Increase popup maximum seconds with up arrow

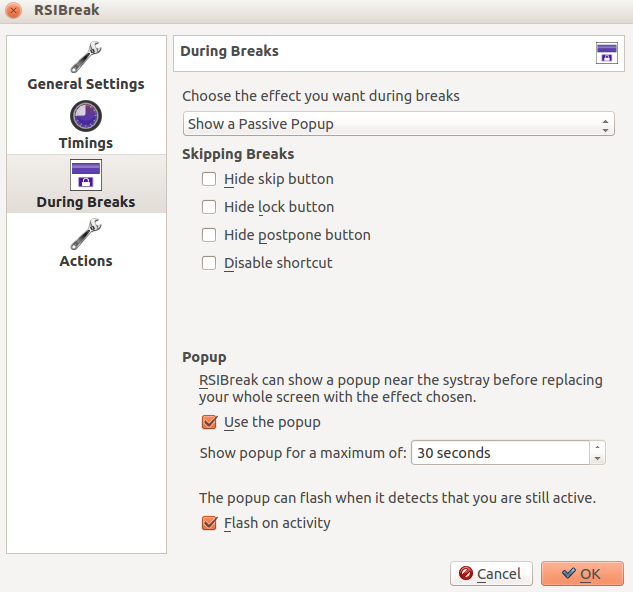(x=597, y=447)
